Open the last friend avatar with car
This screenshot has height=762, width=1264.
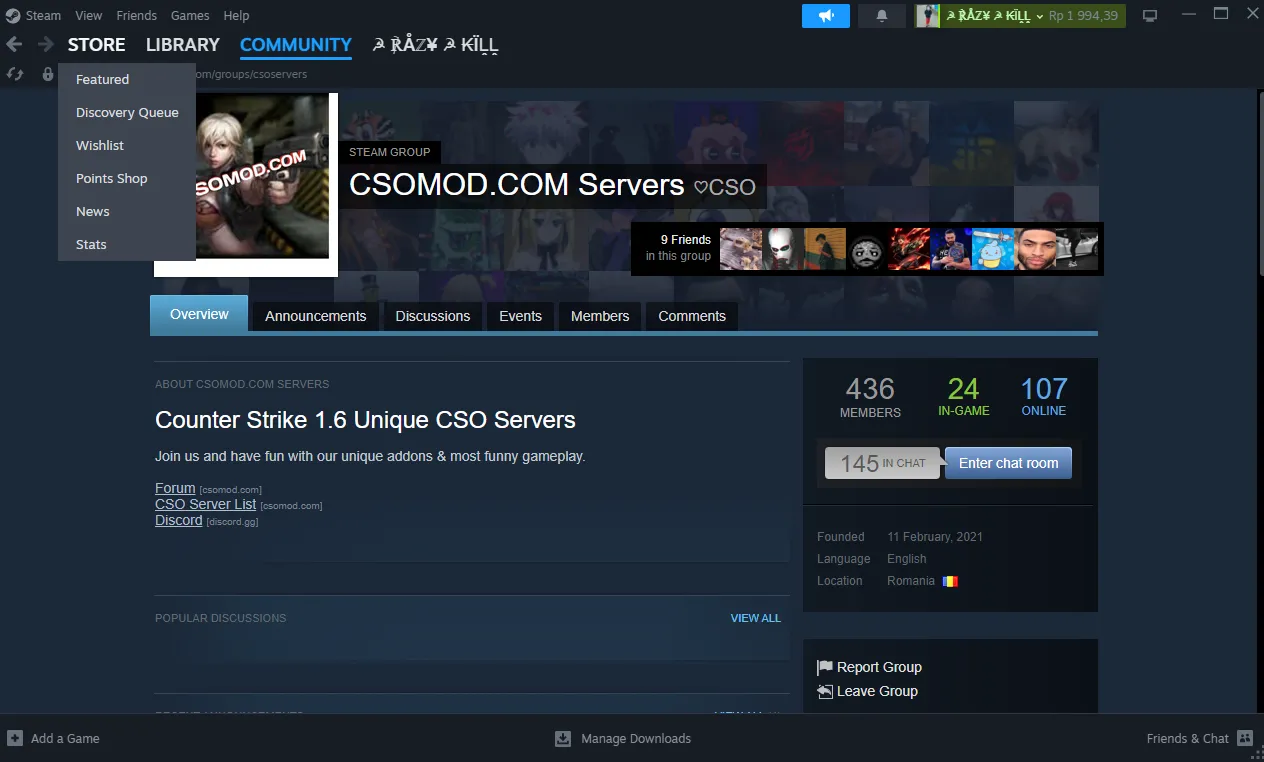click(1077, 249)
